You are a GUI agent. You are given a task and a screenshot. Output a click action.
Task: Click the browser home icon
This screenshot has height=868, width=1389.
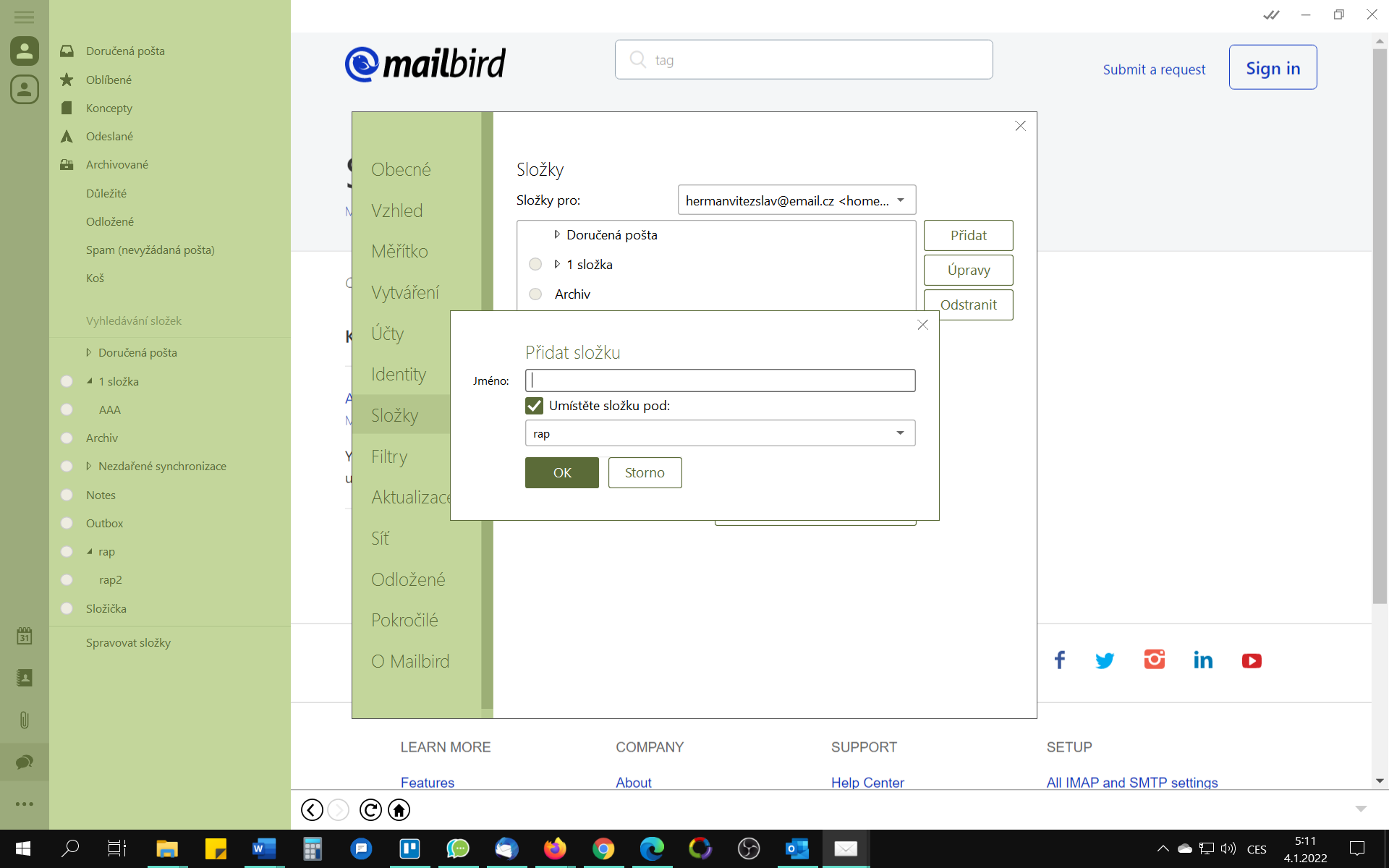tap(399, 809)
